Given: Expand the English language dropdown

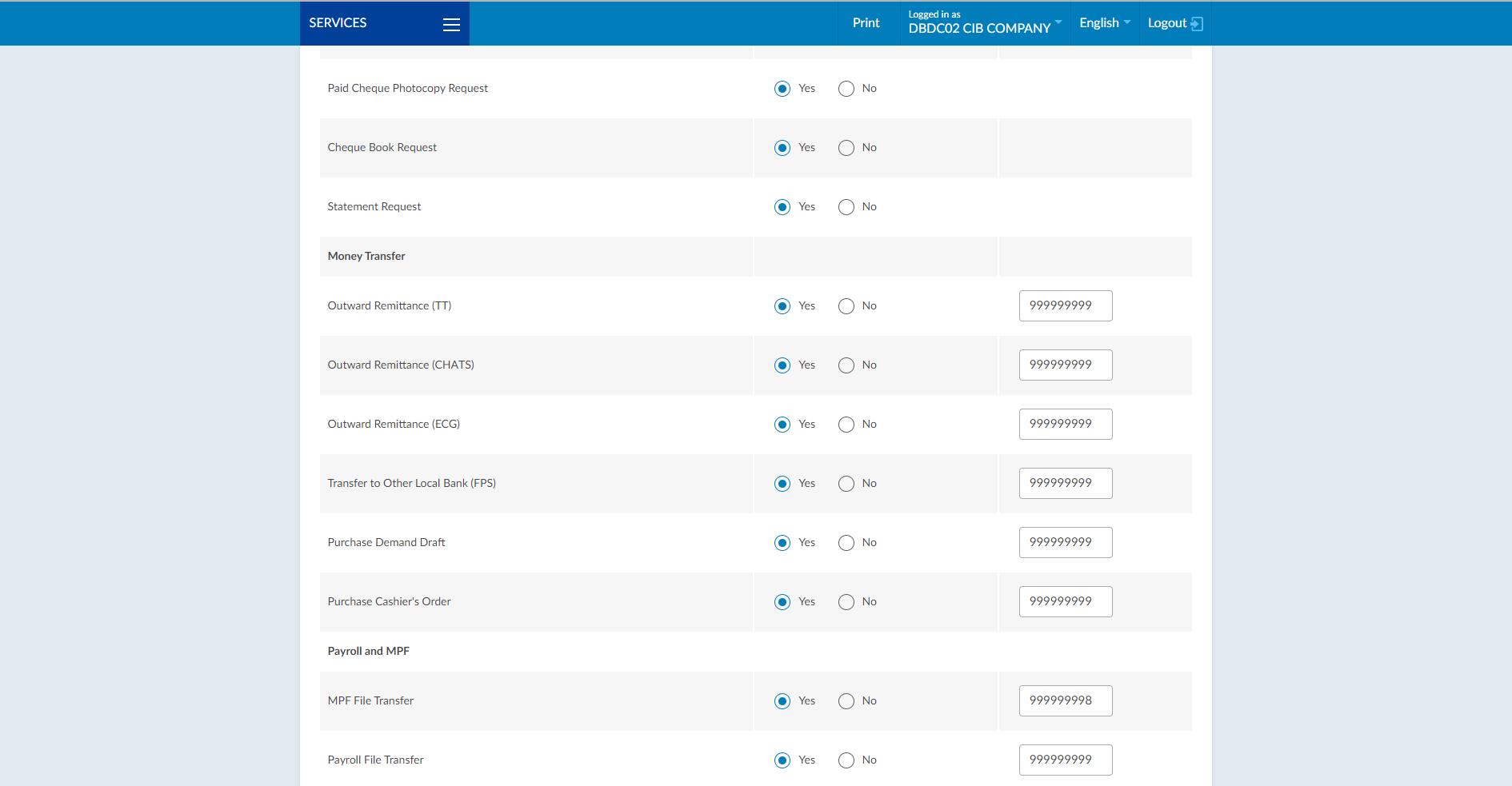Looking at the screenshot, I should point(1104,23).
